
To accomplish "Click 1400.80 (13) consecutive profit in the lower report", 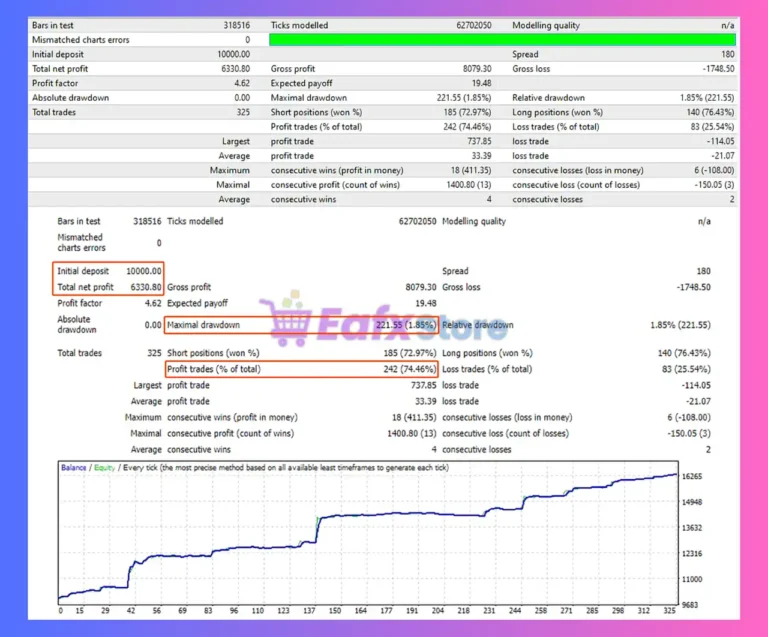I will click(x=411, y=433).
